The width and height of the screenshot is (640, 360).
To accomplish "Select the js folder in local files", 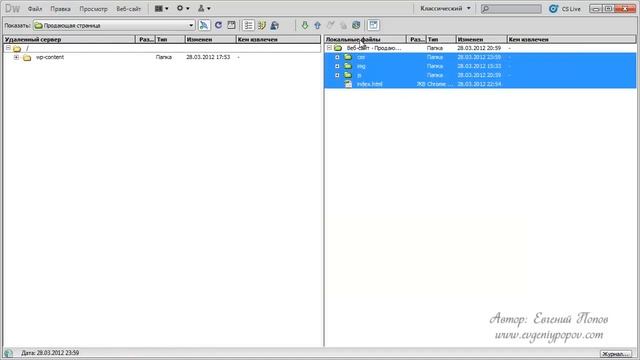I will pyautogui.click(x=480, y=75).
